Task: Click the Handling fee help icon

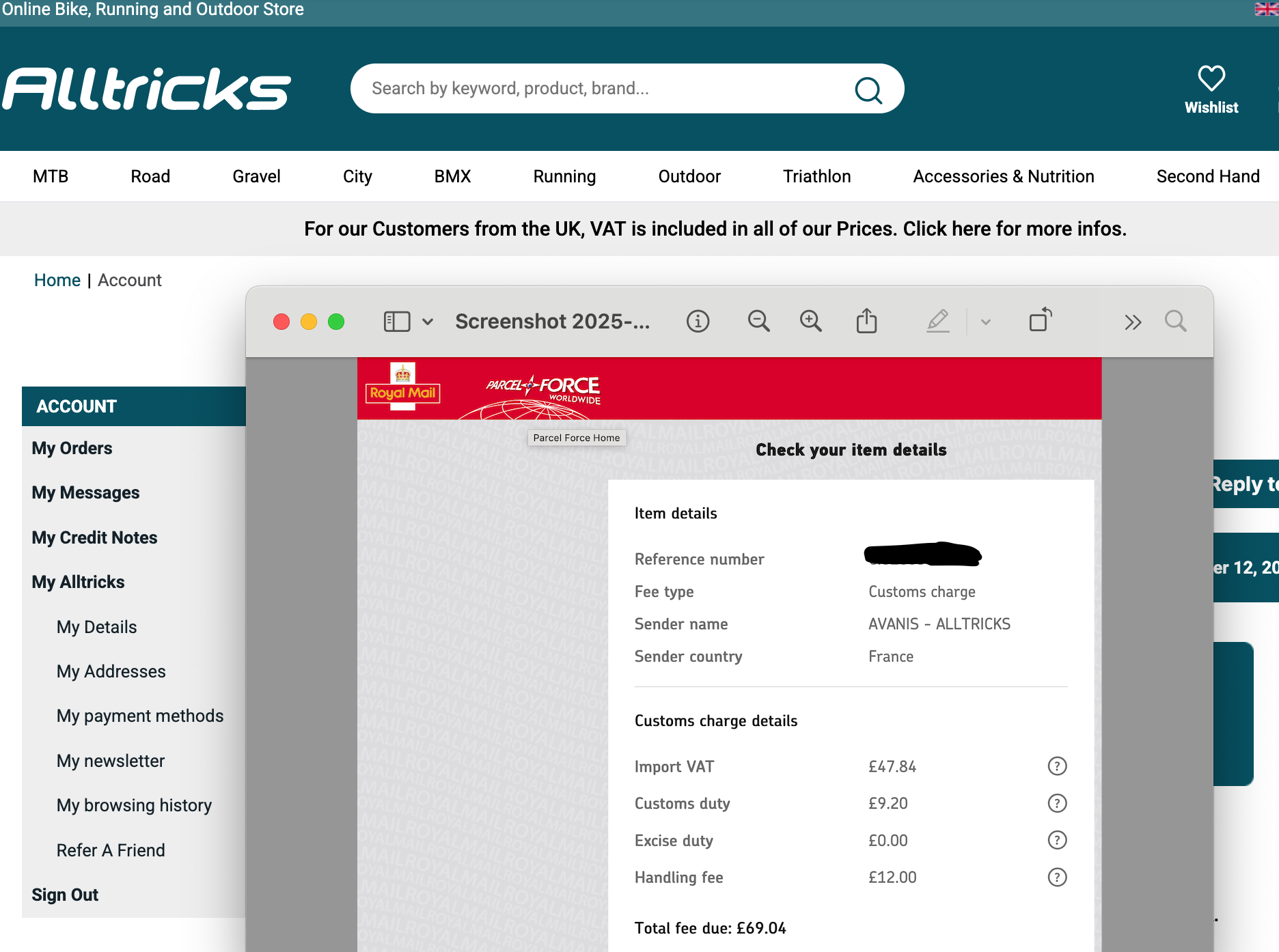Action: [x=1057, y=877]
